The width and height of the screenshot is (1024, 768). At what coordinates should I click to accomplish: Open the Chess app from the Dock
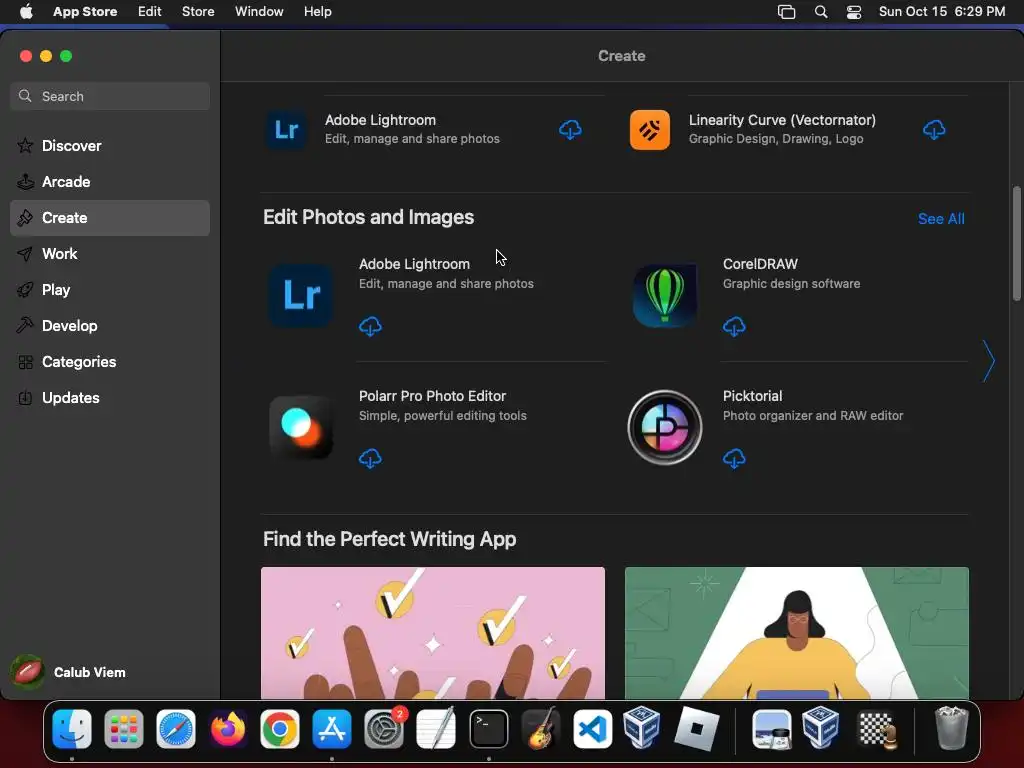point(877,729)
